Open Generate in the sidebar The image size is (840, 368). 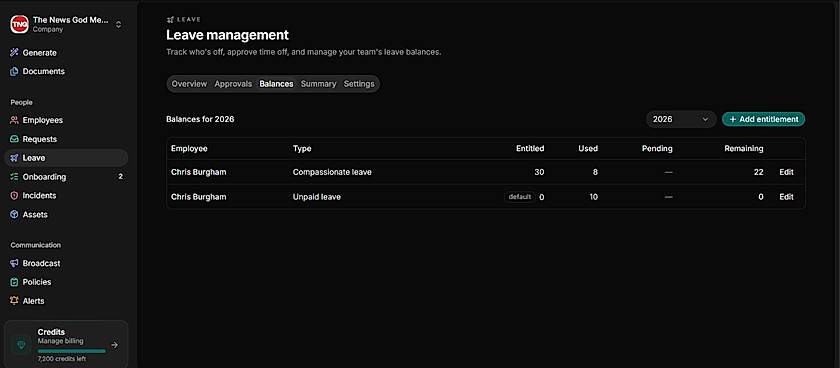[39, 52]
